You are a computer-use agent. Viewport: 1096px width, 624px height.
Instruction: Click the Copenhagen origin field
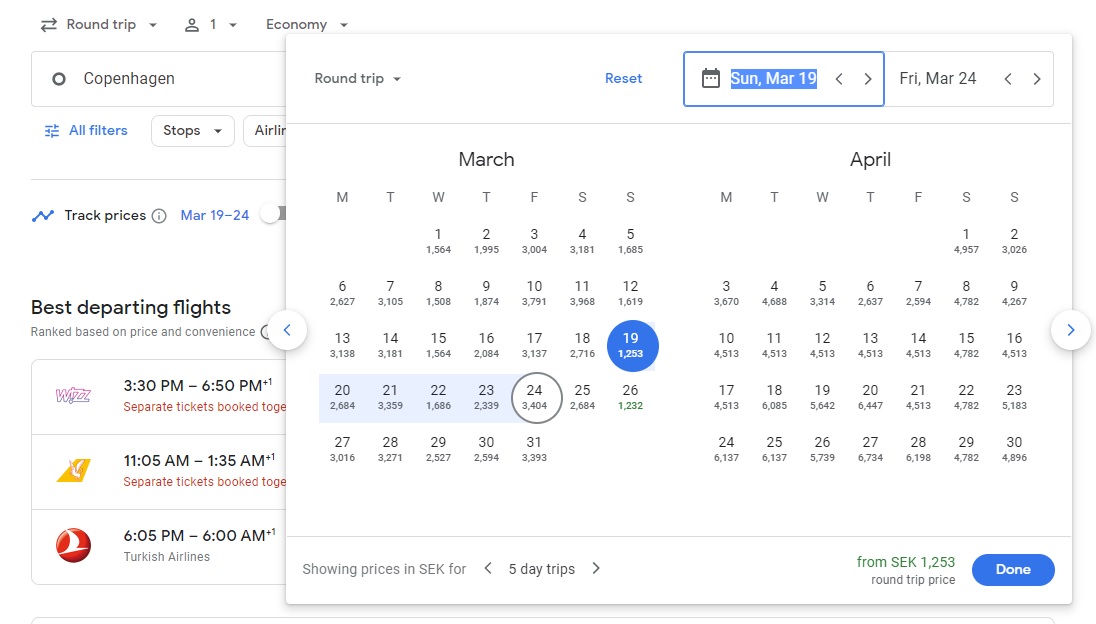click(160, 79)
